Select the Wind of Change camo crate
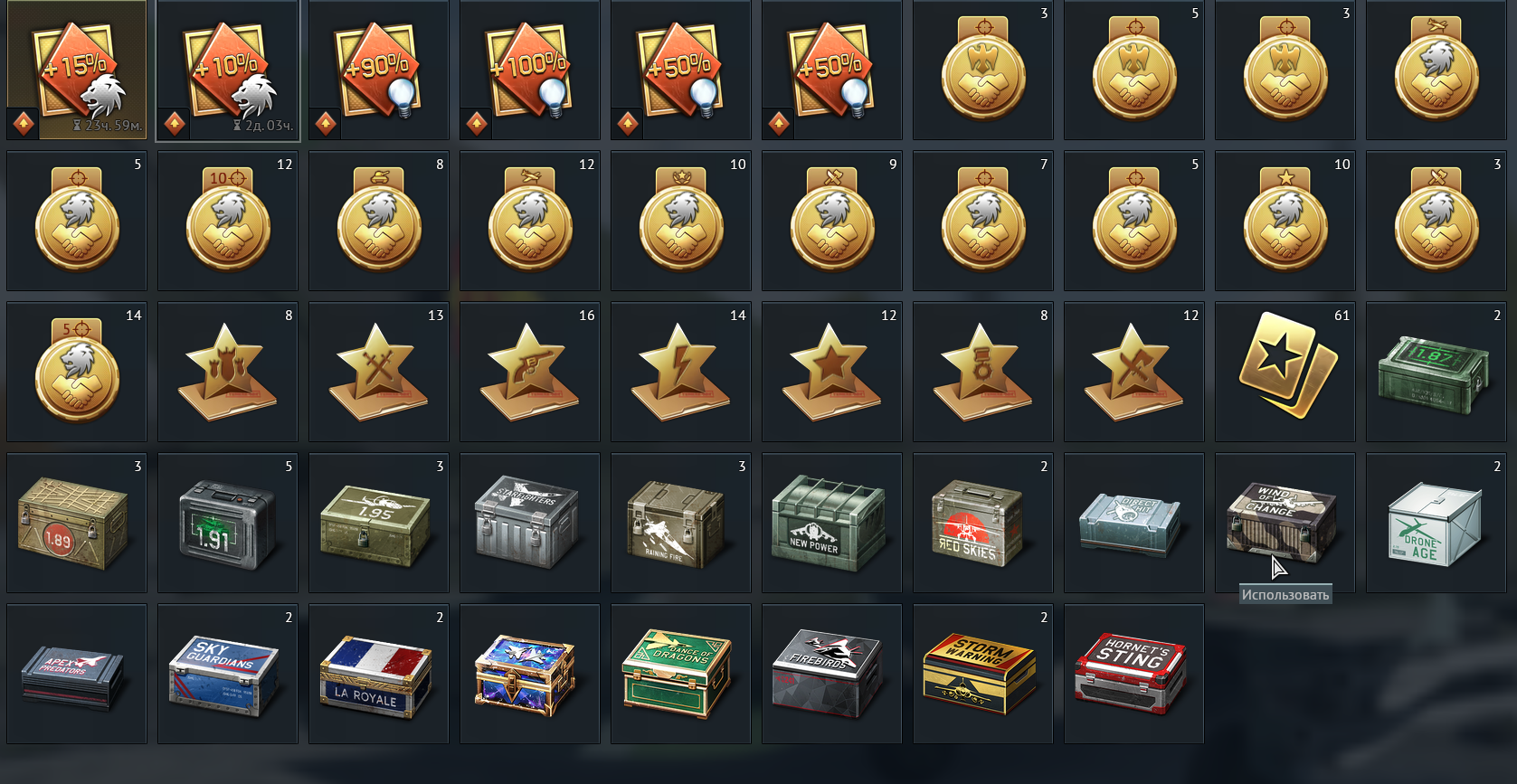1517x784 pixels. click(1285, 523)
